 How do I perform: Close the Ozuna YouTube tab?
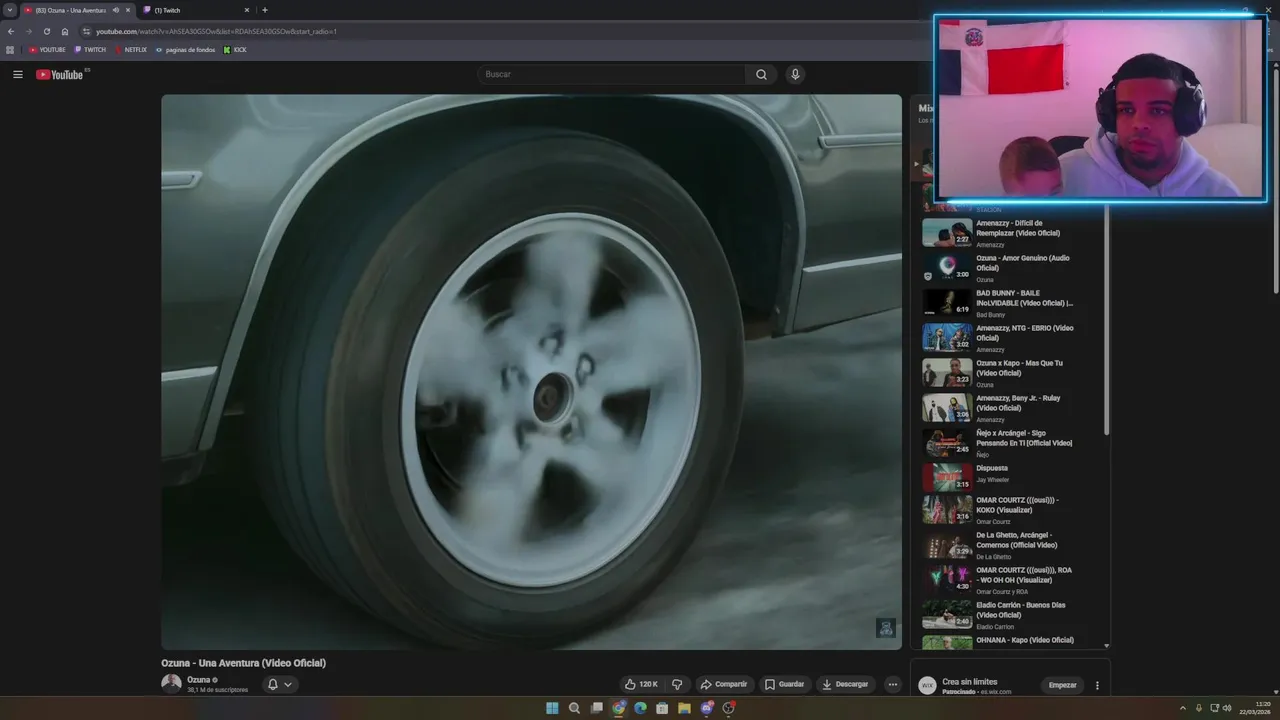(128, 10)
